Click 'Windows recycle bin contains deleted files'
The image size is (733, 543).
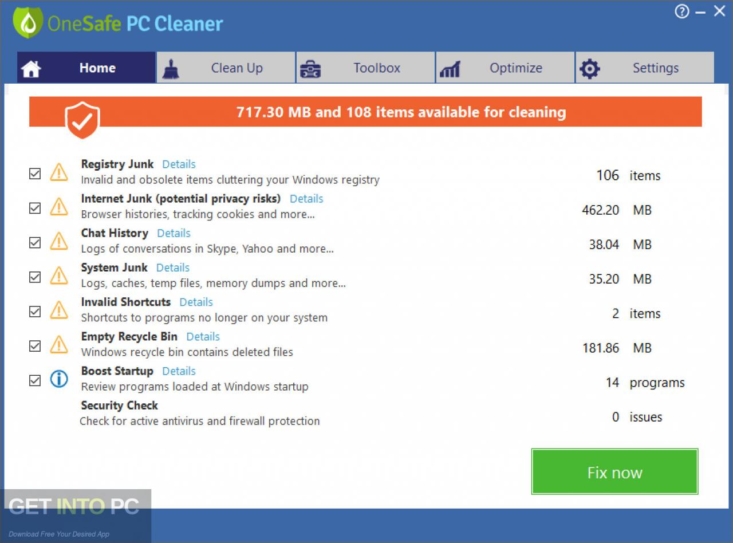pos(187,352)
